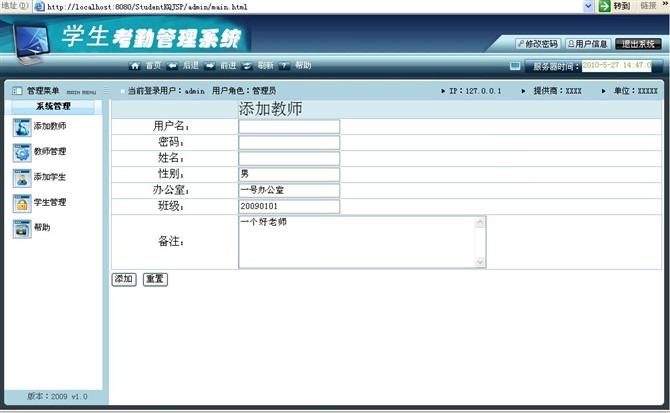Click the 退出系统 logout button
The image size is (670, 413).
[638, 44]
